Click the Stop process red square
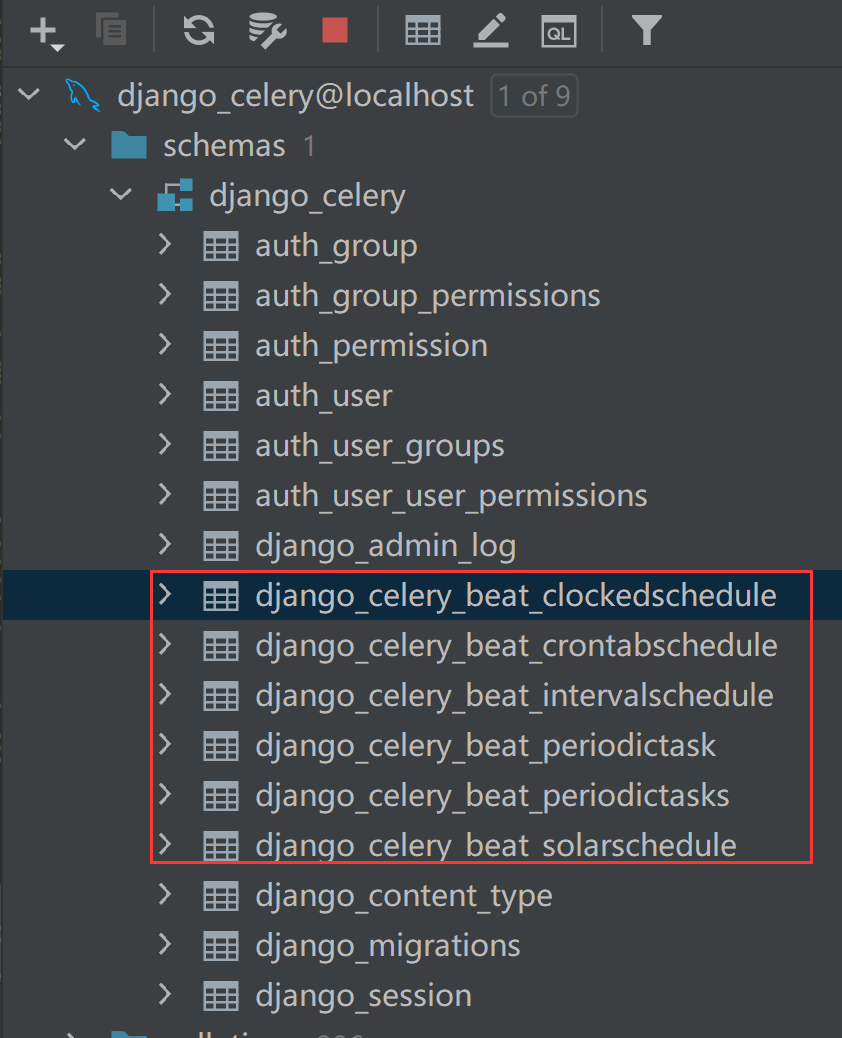 click(x=334, y=31)
